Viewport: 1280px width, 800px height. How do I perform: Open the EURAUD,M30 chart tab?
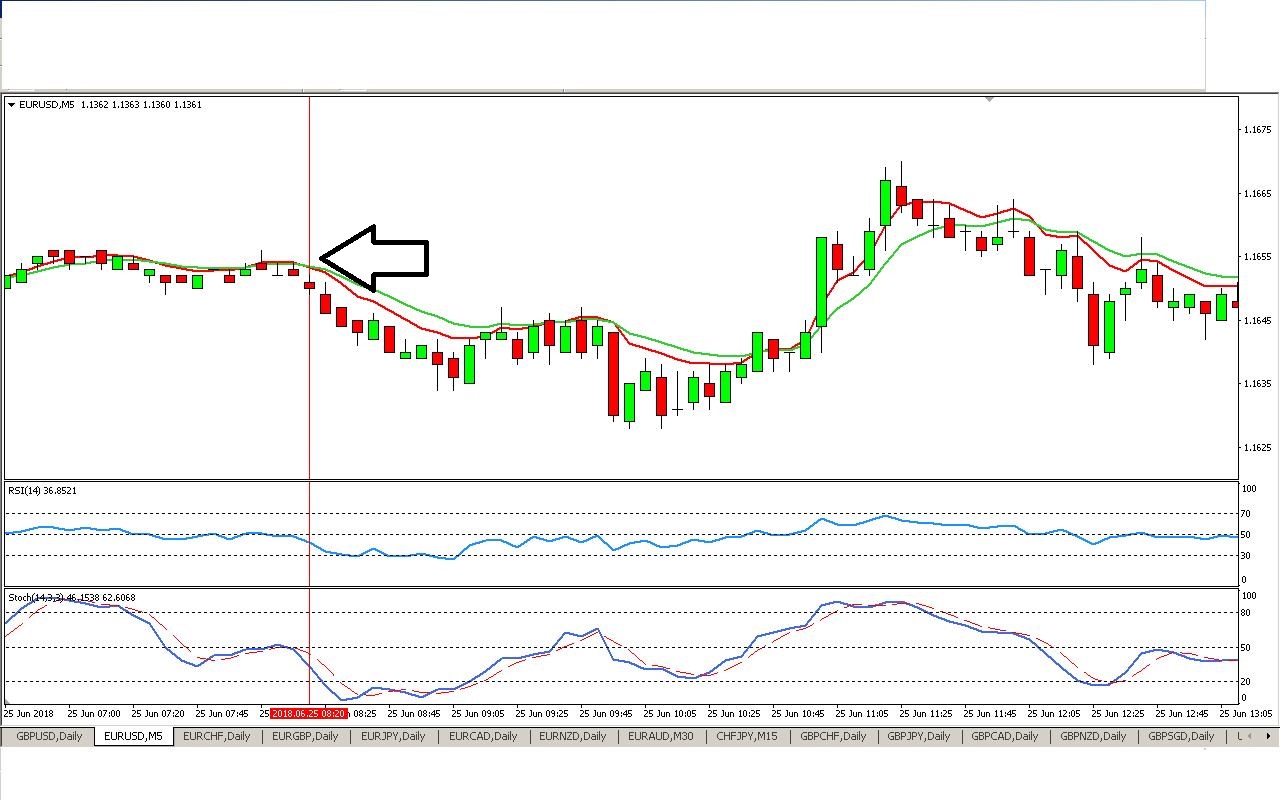[x=661, y=736]
